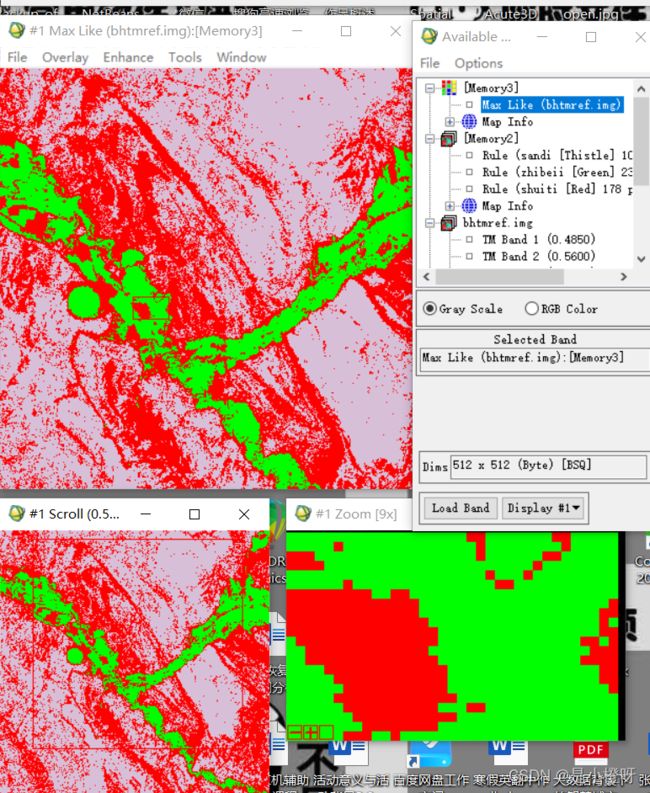Screen dimensions: 650x793
Task: Click the band list vertical scrollbar thumb
Action: [641, 142]
